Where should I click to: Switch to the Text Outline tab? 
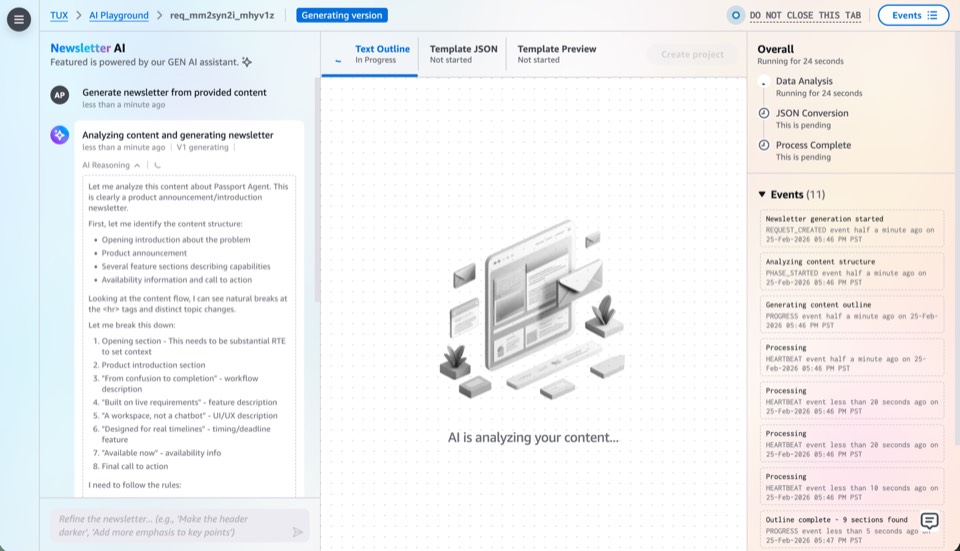[370, 54]
